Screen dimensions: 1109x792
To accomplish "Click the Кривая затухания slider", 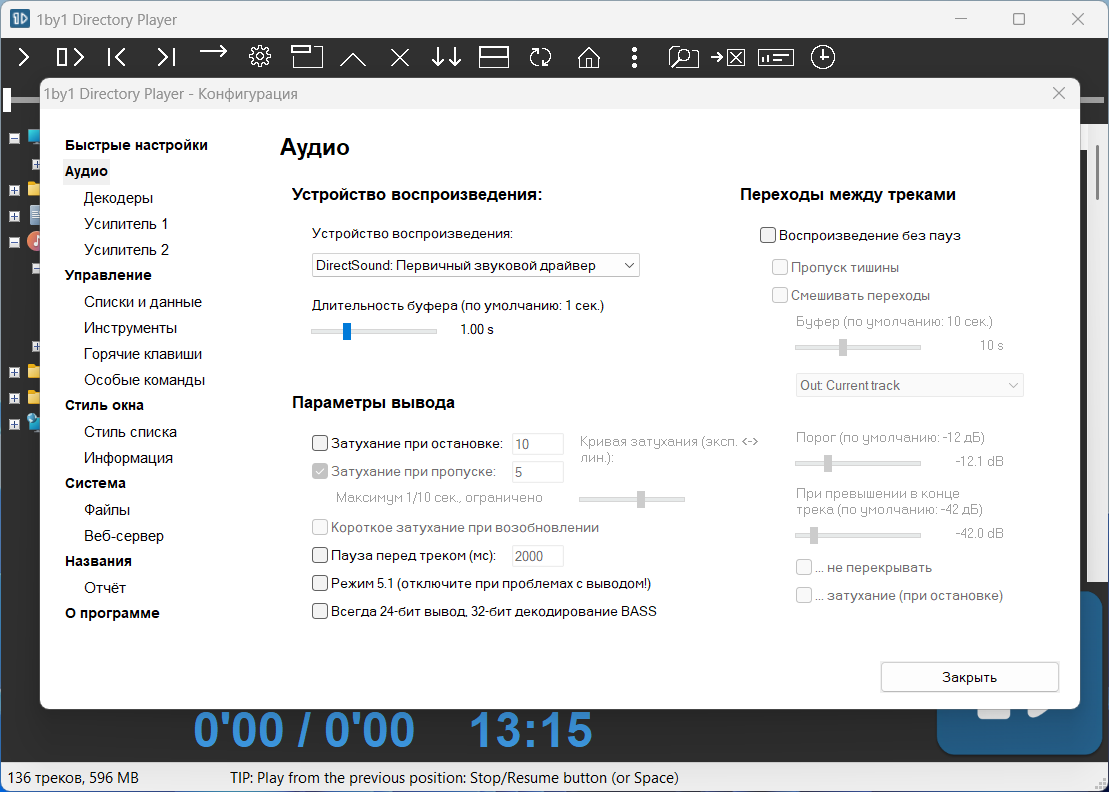I will click(x=632, y=499).
